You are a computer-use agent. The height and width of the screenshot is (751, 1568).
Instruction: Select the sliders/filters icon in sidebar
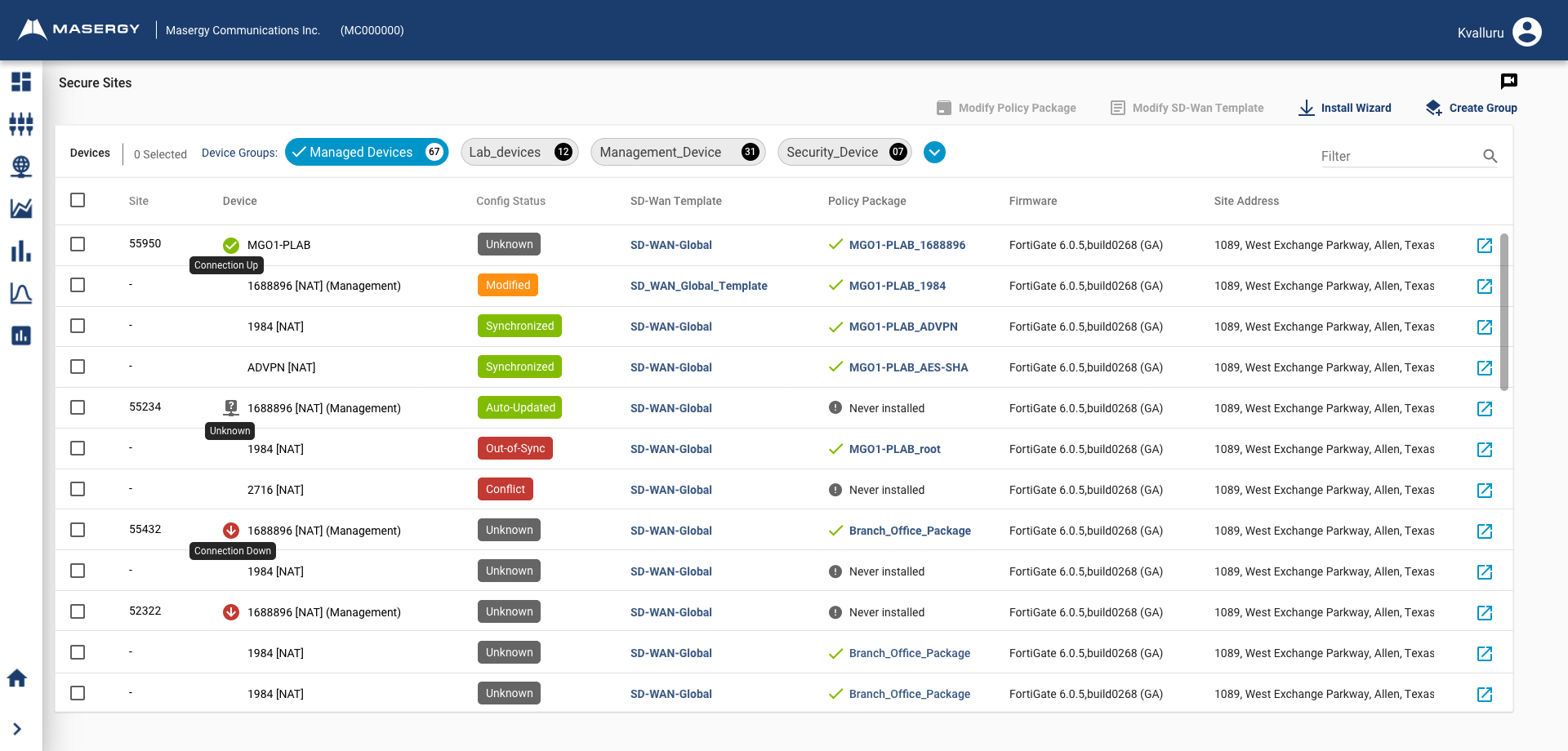pyautogui.click(x=20, y=124)
